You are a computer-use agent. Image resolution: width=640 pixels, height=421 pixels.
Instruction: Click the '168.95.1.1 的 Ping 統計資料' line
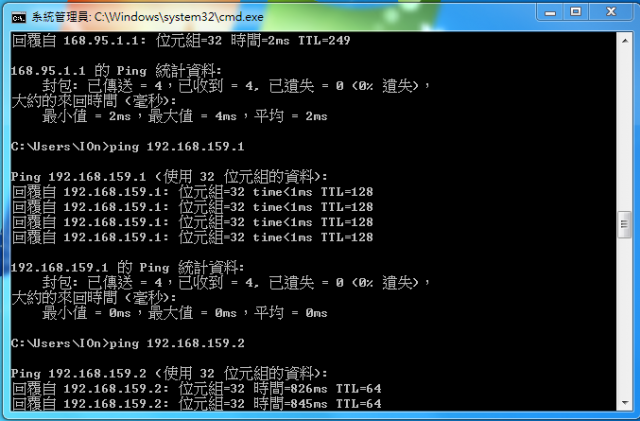116,71
